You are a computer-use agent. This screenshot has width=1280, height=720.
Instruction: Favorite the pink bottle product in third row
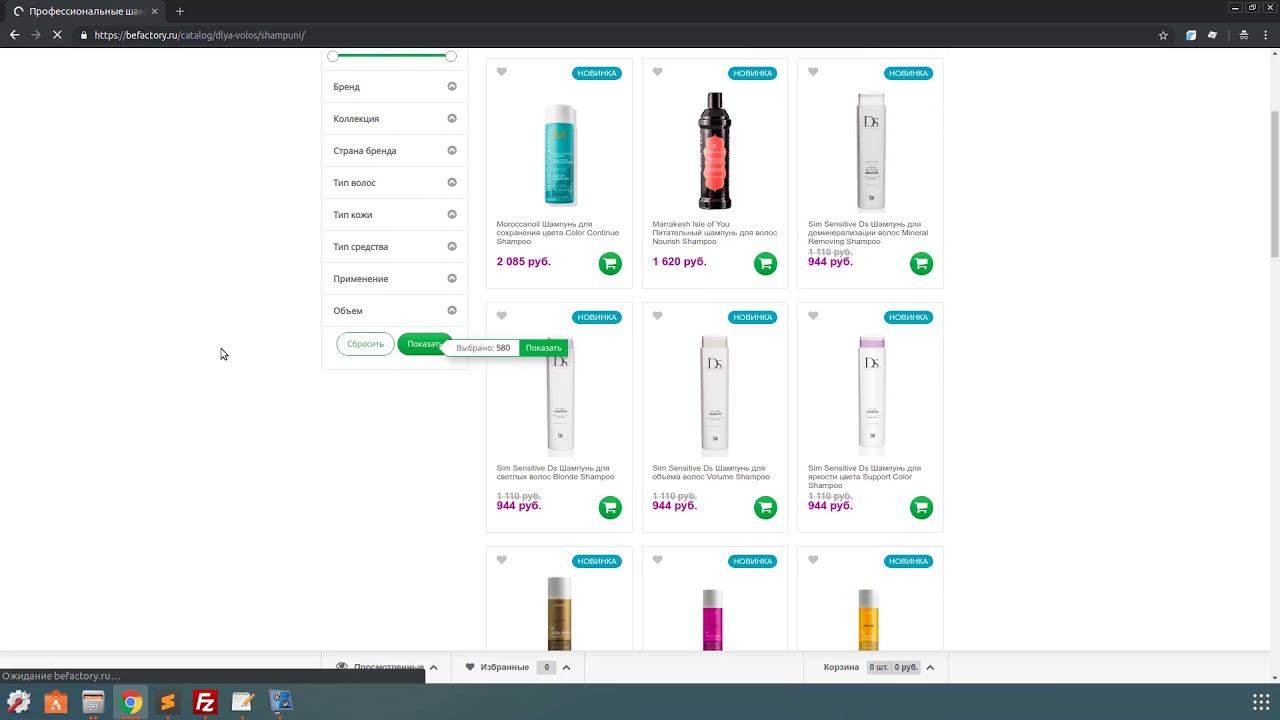[657, 560]
